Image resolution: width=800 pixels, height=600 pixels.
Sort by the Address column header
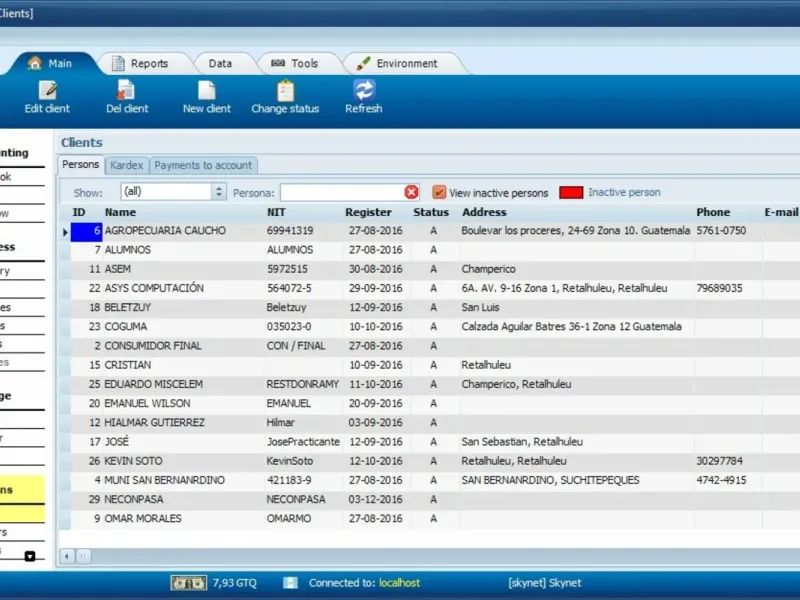pyautogui.click(x=484, y=212)
